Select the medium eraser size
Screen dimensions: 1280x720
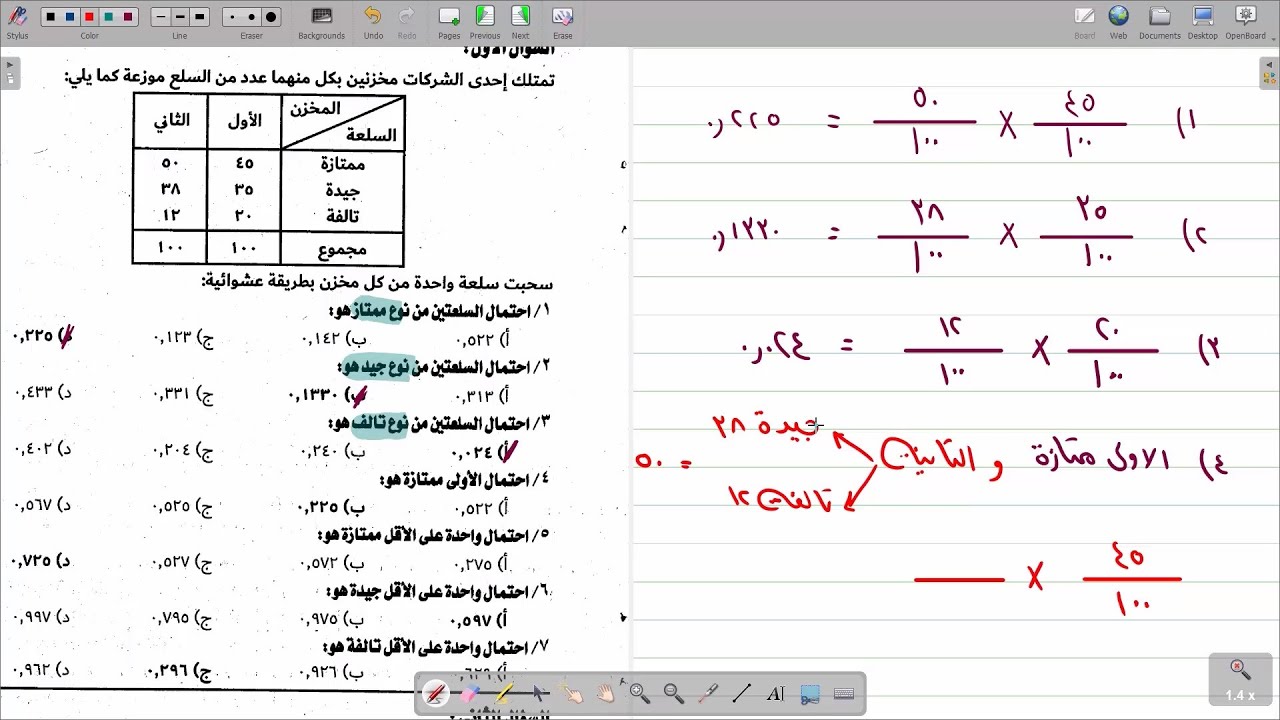[x=251, y=17]
